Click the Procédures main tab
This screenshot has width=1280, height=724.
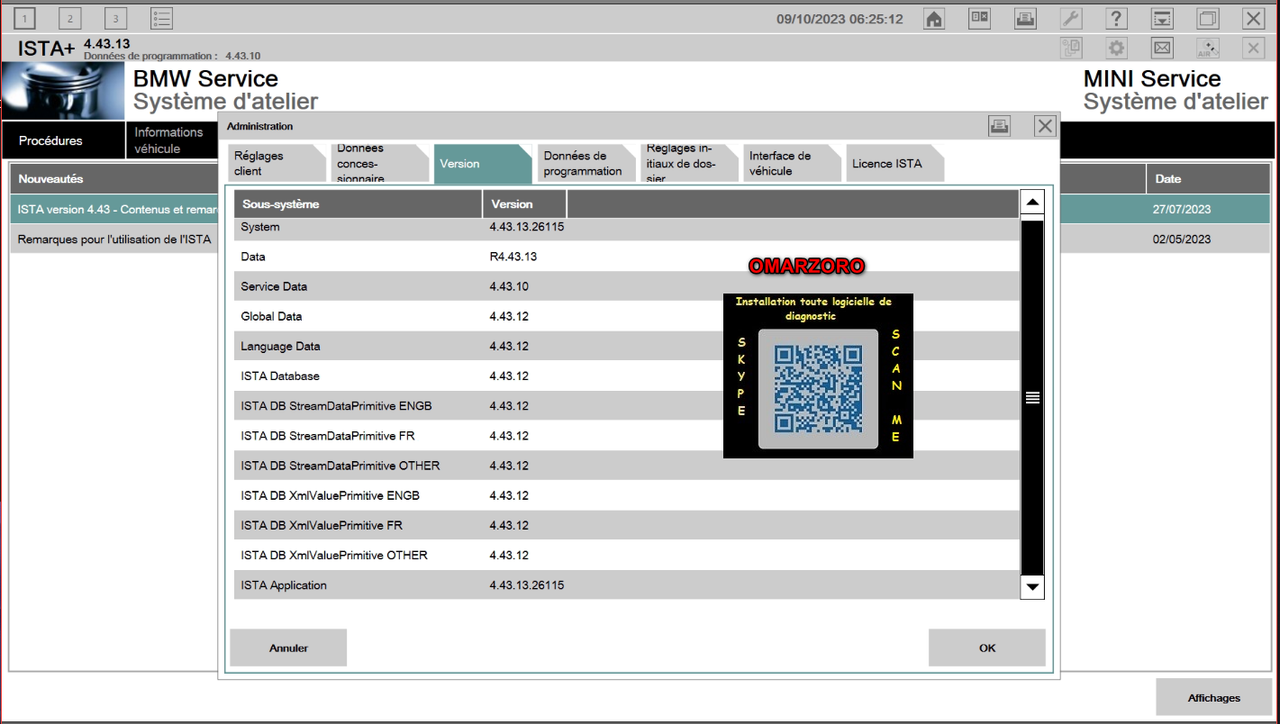click(63, 140)
